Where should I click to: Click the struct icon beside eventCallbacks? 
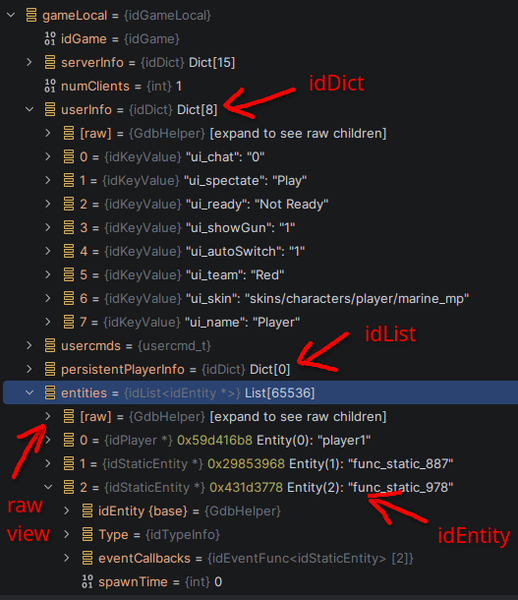pos(87,558)
